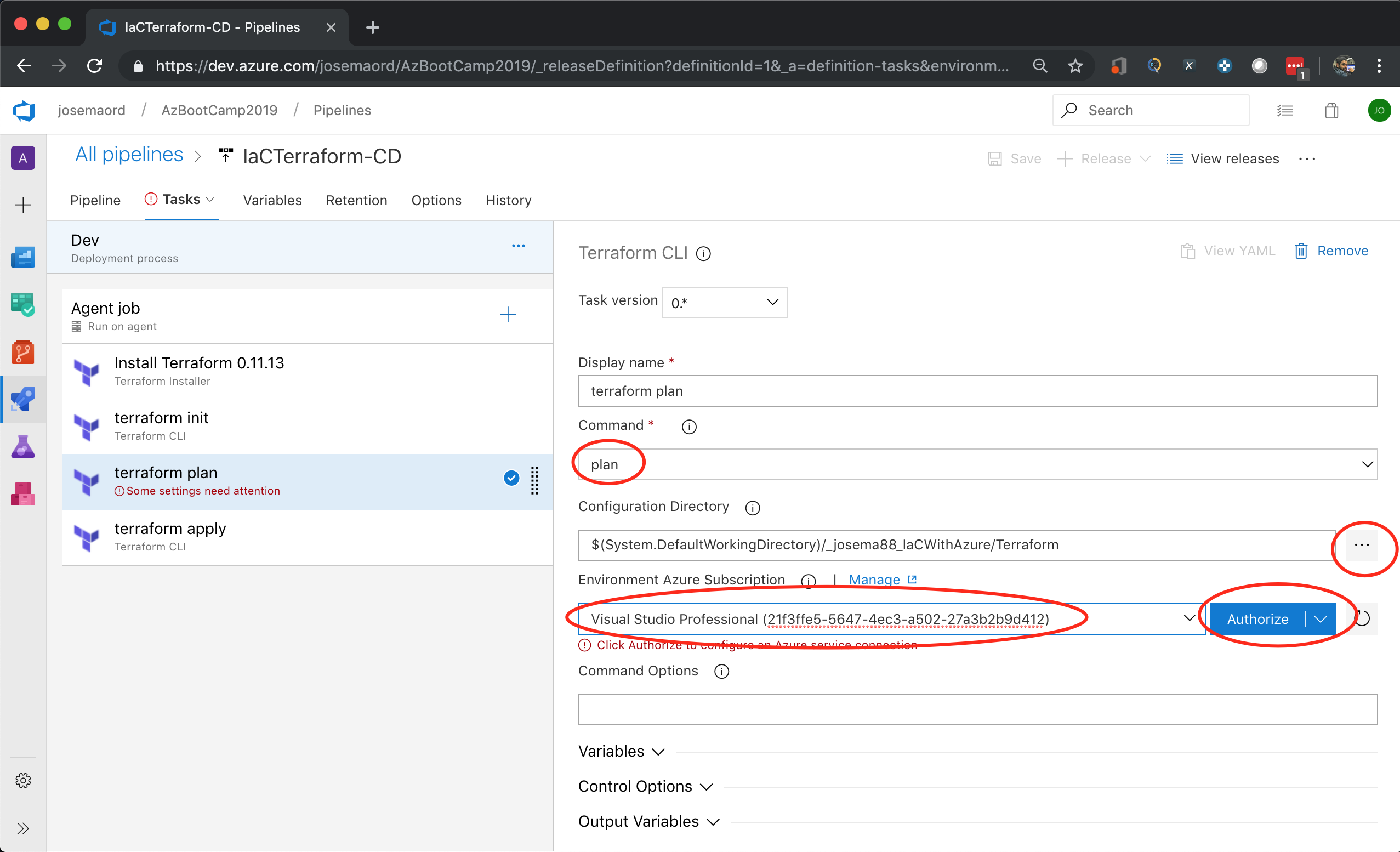This screenshot has height=852, width=1400.
Task: Open project settings gear icon
Action: [x=22, y=780]
